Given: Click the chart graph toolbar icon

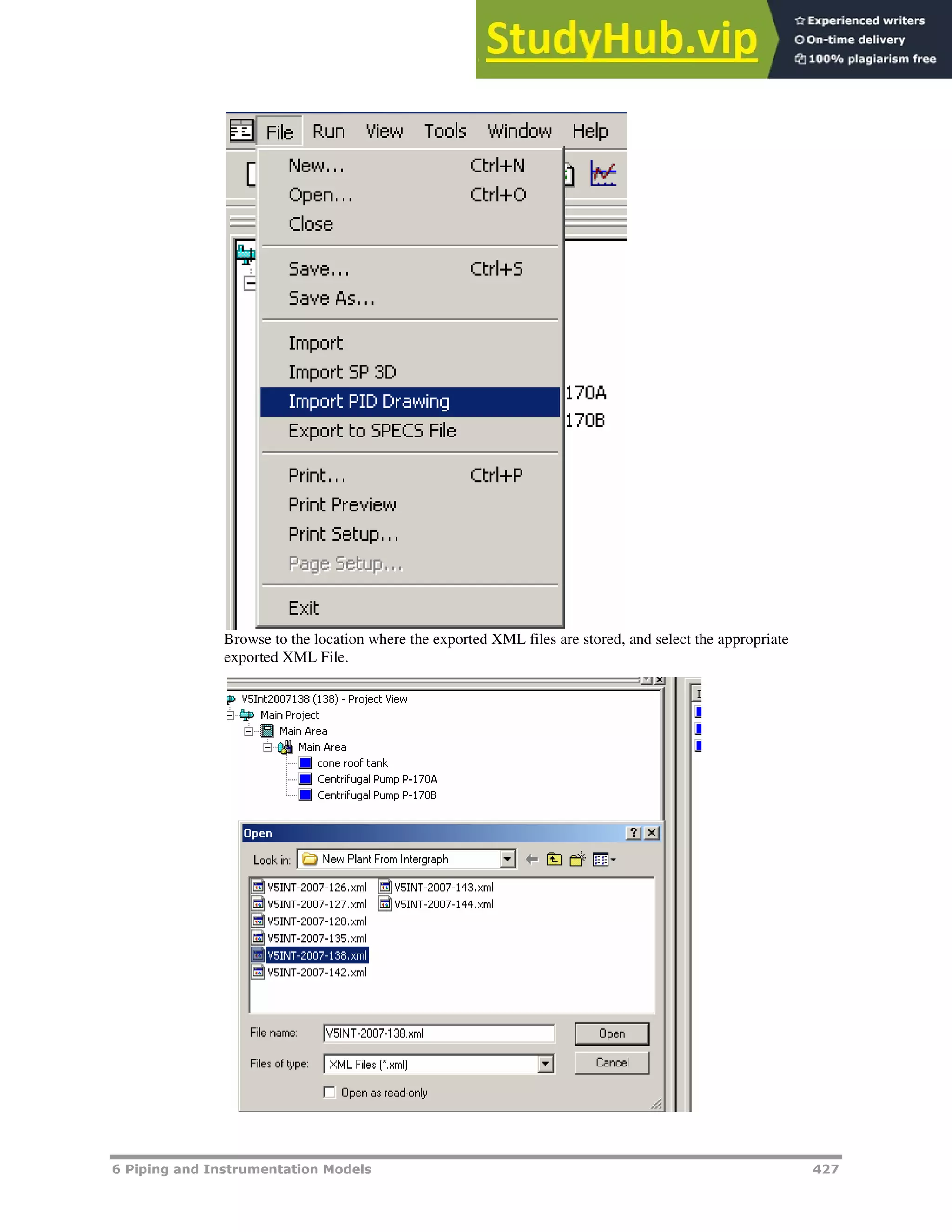Looking at the screenshot, I should (603, 173).
